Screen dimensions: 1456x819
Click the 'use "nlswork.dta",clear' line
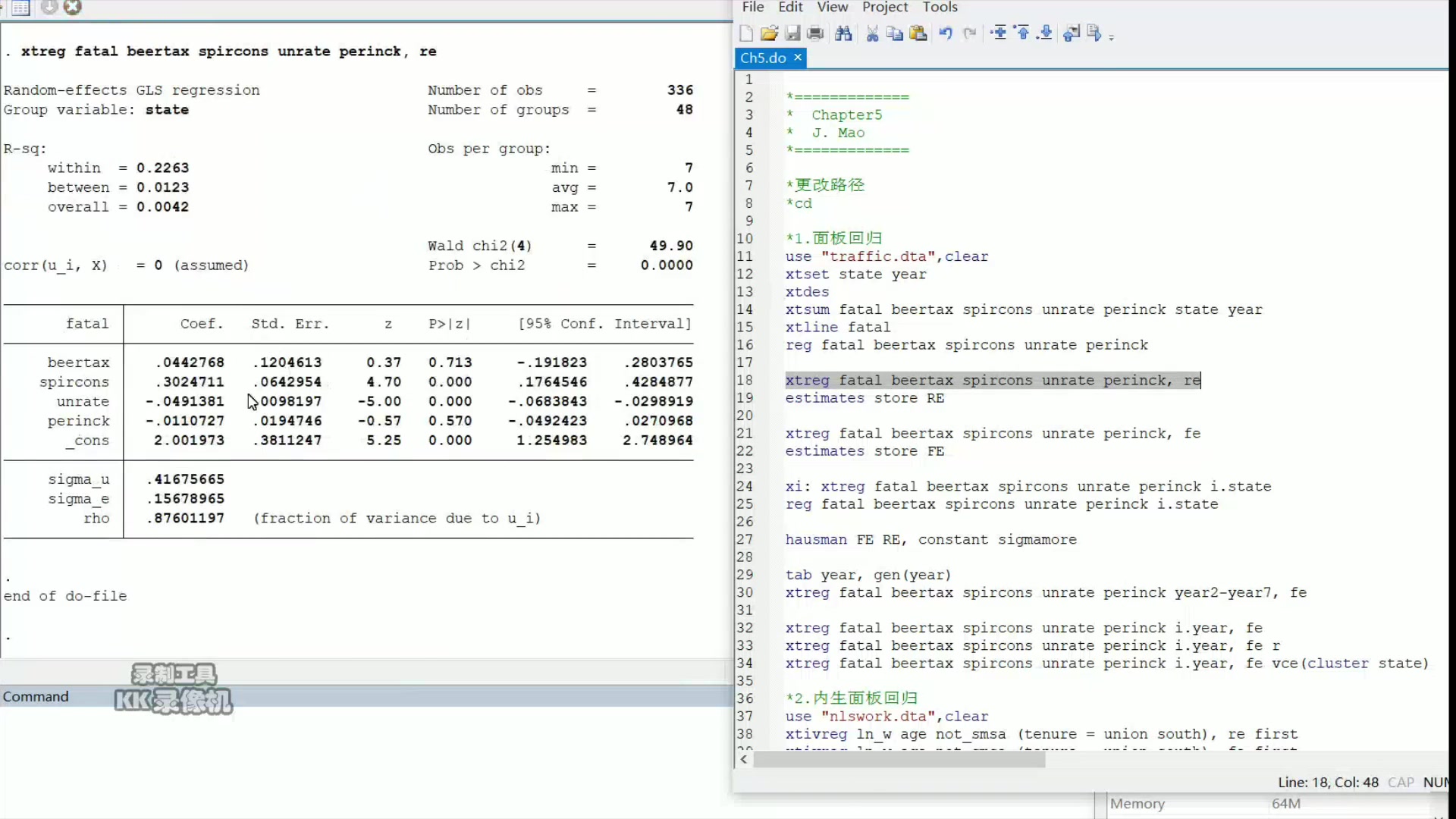(886, 717)
